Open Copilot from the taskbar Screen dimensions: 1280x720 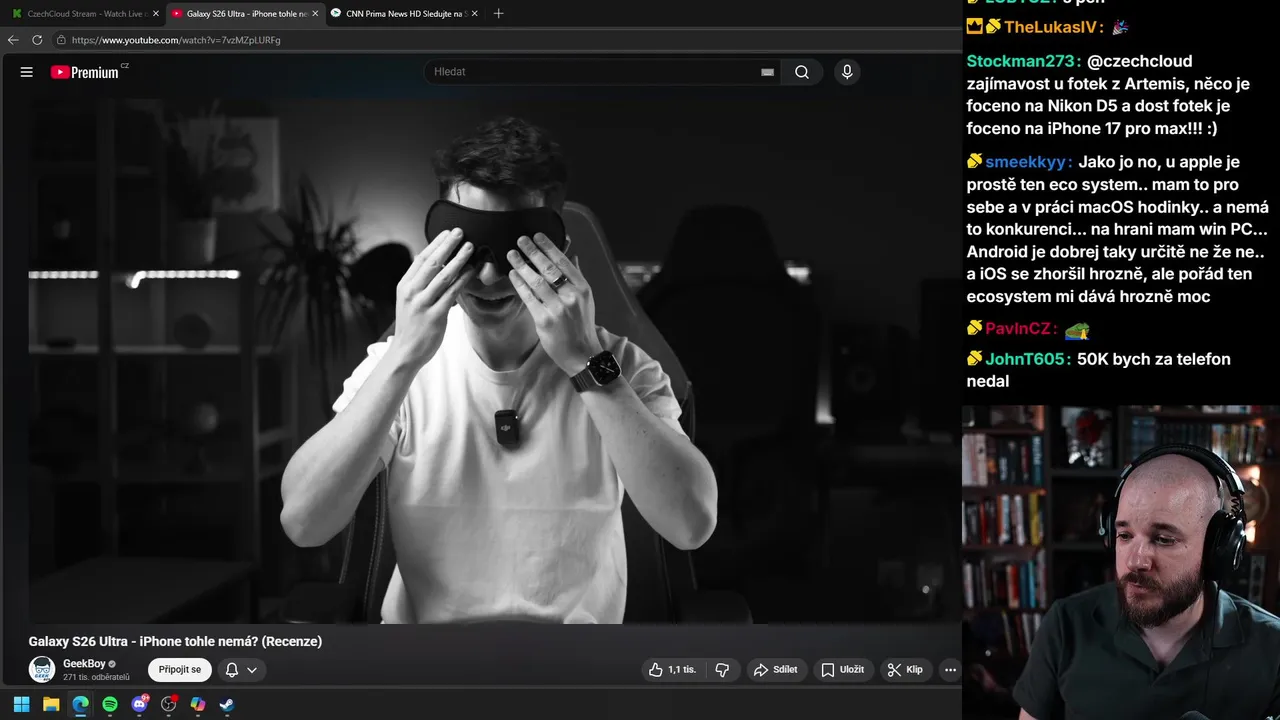pyautogui.click(x=198, y=704)
